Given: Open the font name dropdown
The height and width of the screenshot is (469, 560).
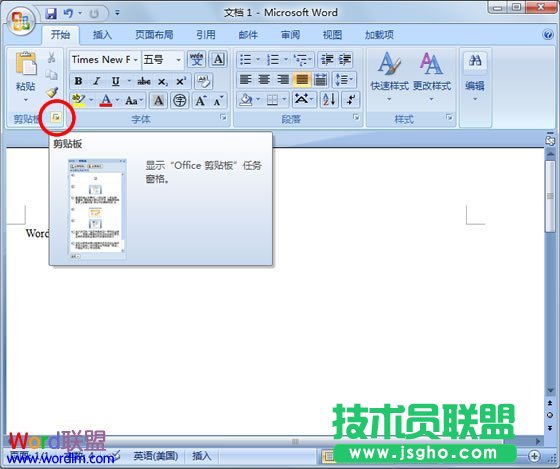Looking at the screenshot, I should (x=136, y=60).
